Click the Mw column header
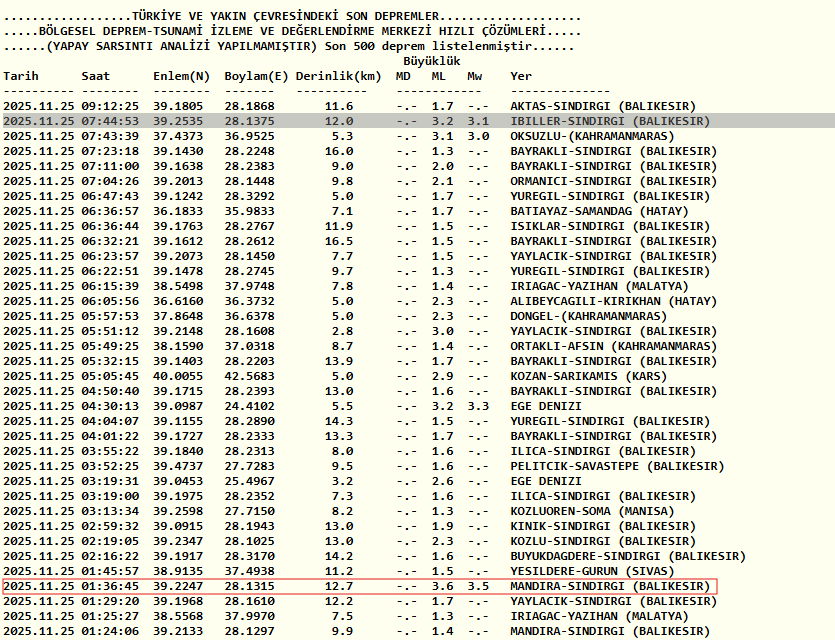Screen dimensions: 835x640 (x=474, y=76)
